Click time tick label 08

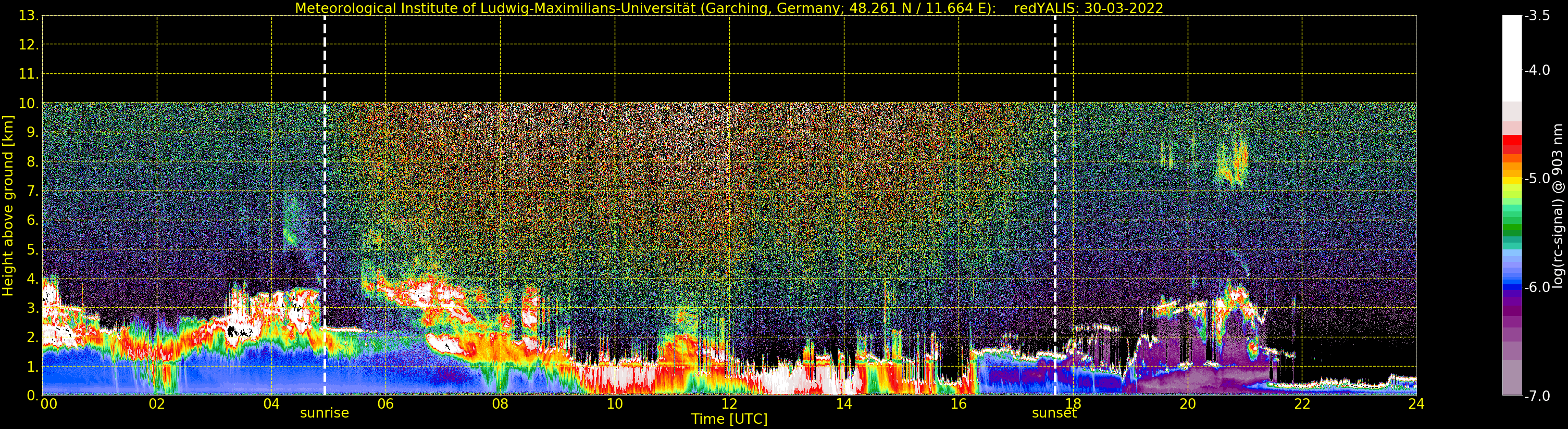point(500,404)
